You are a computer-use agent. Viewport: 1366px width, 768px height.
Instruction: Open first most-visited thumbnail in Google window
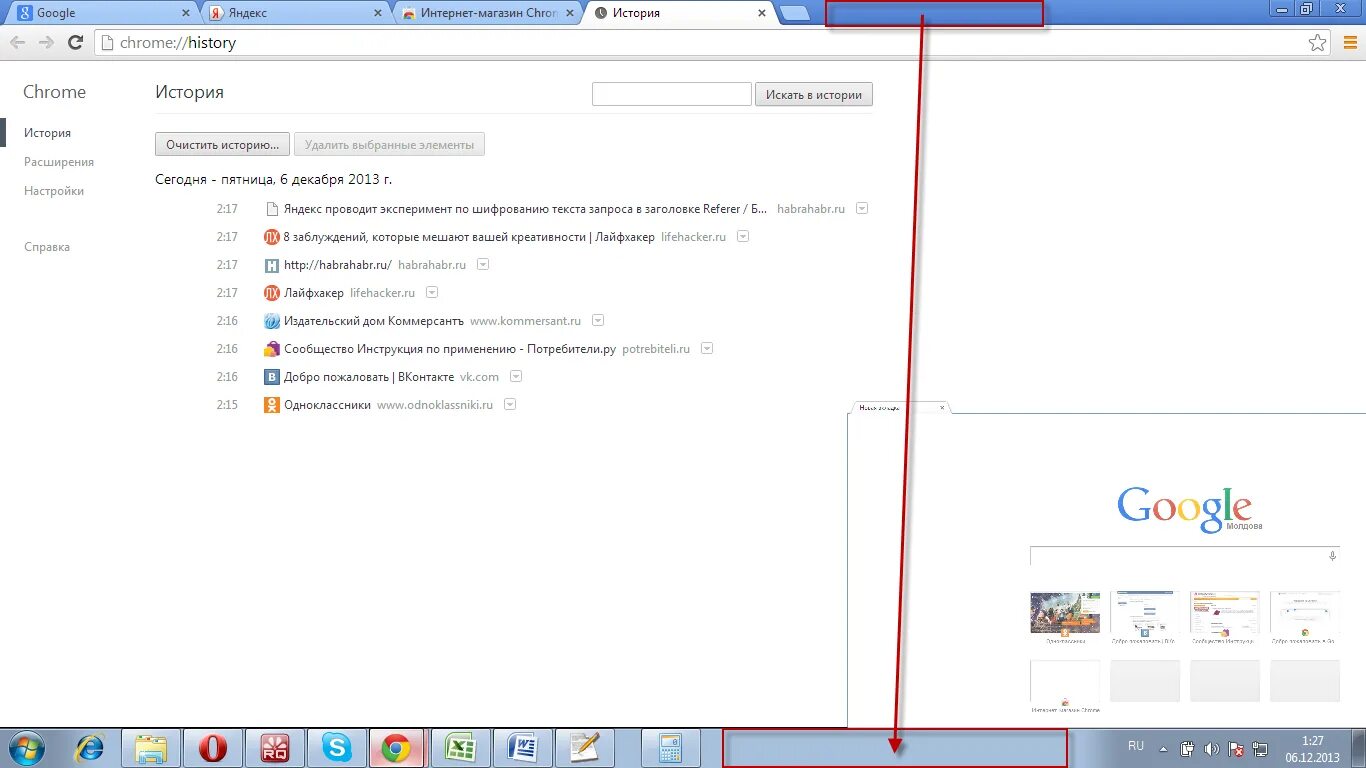[1065, 613]
